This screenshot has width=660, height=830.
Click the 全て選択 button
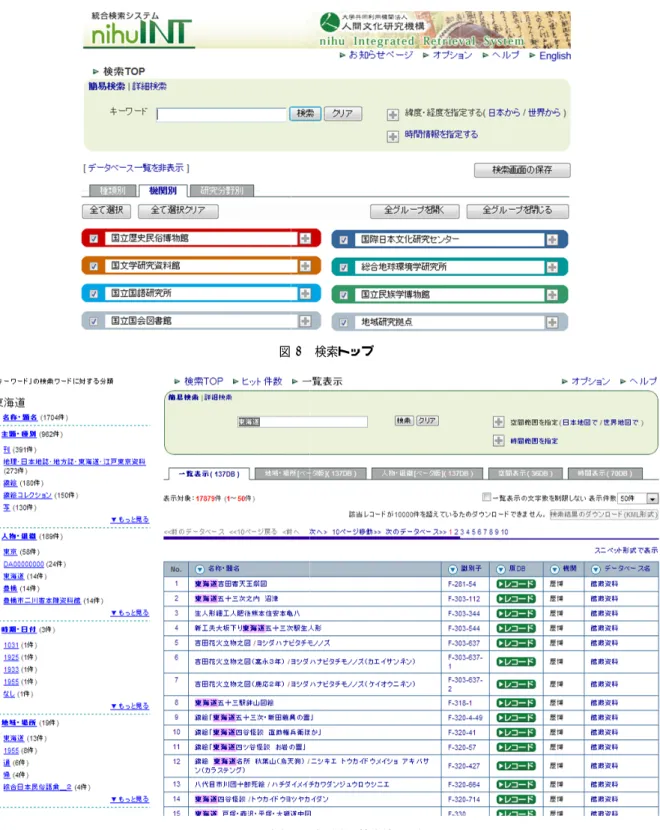point(106,210)
